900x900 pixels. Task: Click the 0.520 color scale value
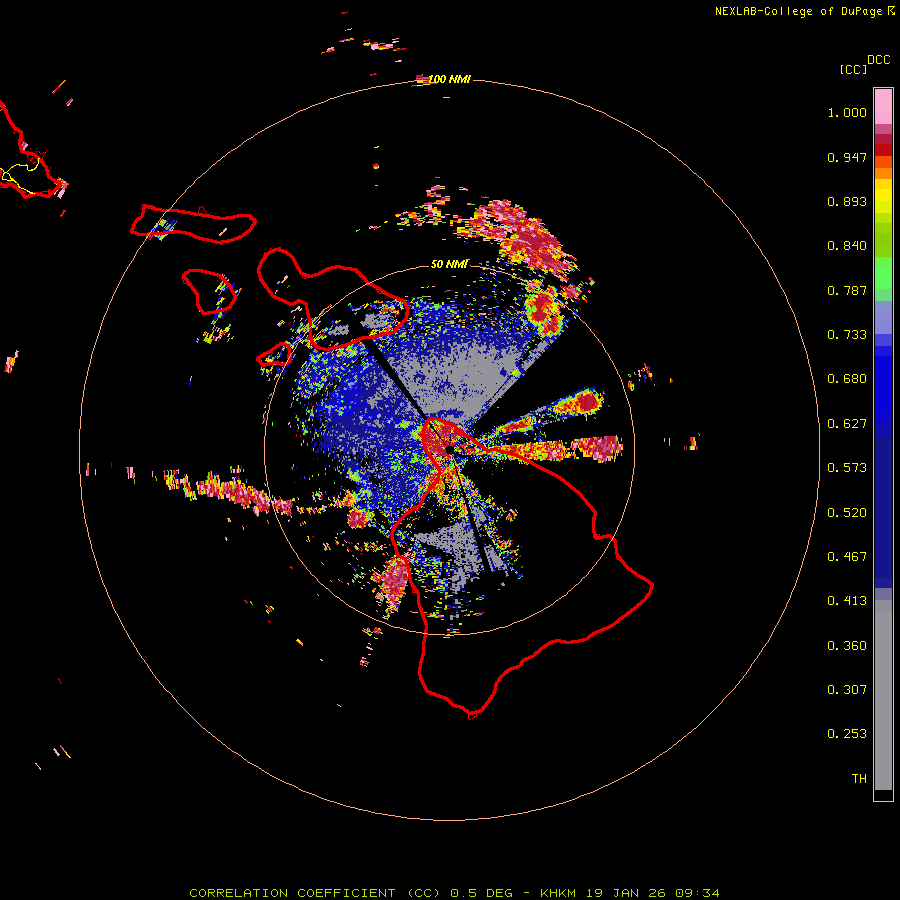point(847,513)
